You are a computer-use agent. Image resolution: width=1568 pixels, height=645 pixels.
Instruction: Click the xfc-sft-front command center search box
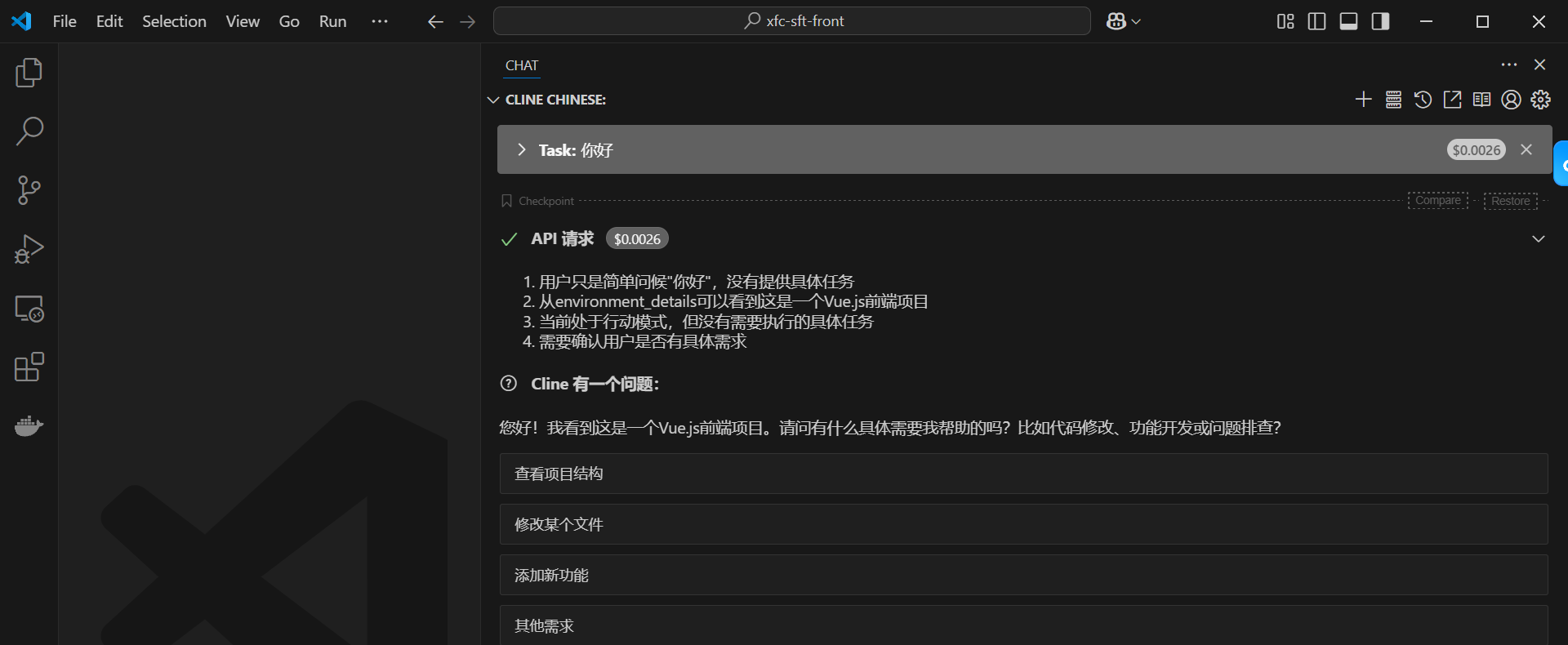coord(791,21)
